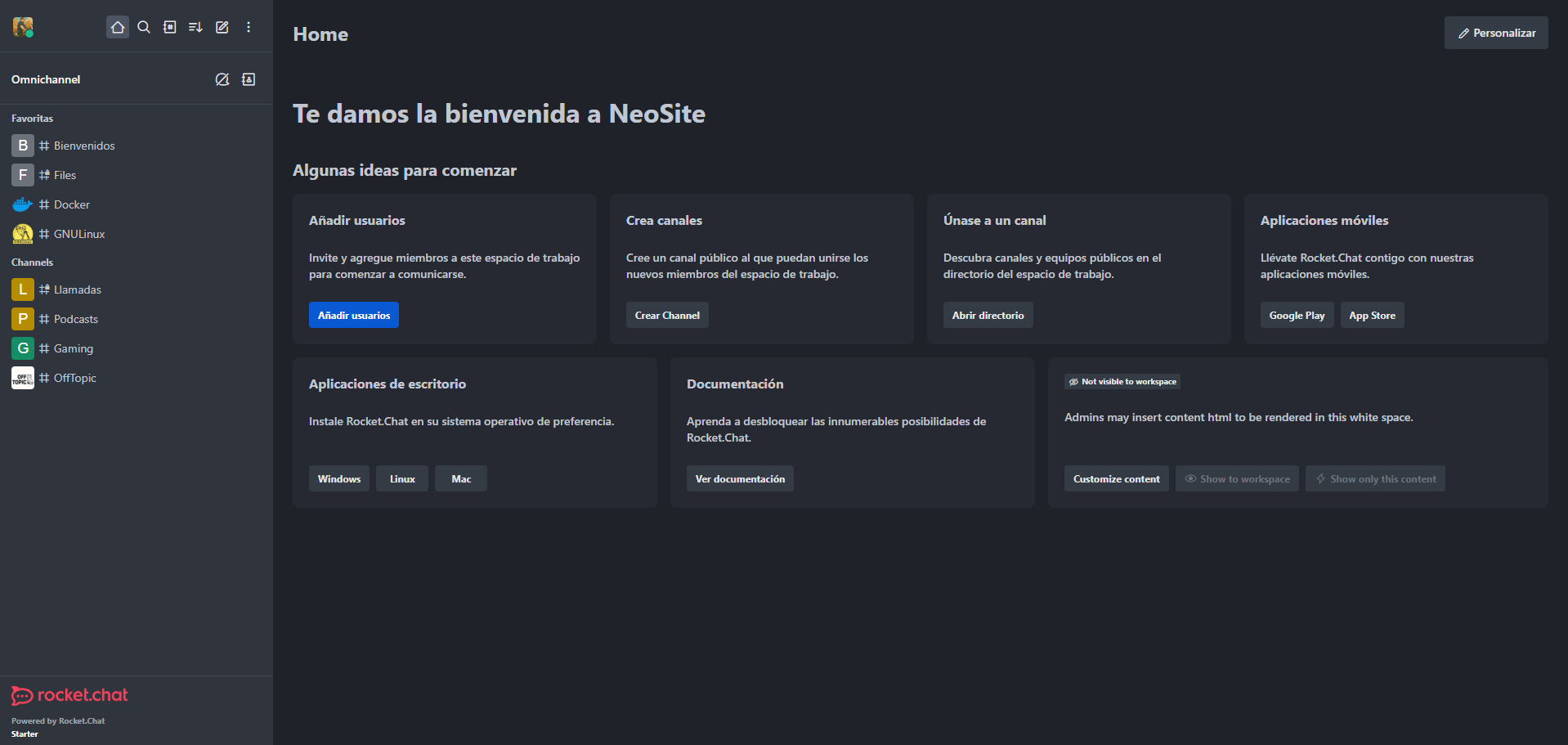Screen dimensions: 1568x745
Task: Open the GNULinux channel
Action: (x=79, y=234)
